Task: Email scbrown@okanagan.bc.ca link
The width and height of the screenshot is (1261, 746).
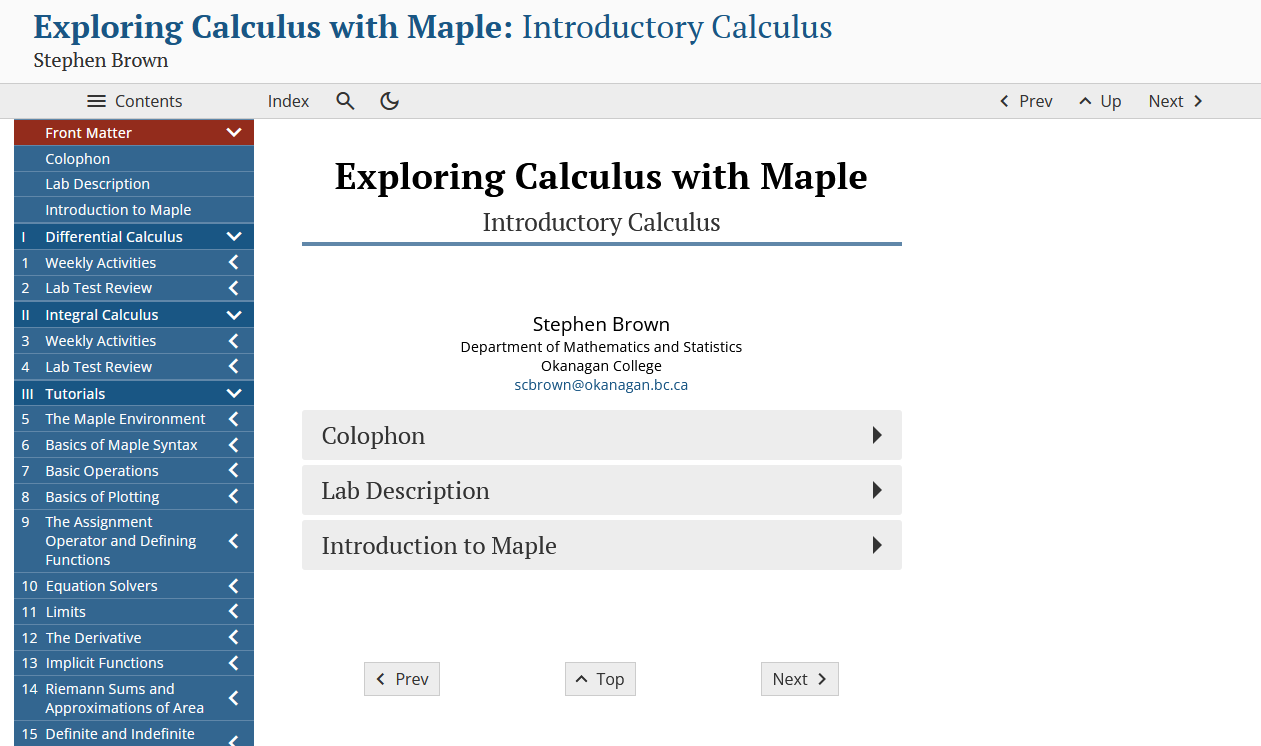Action: click(x=601, y=385)
